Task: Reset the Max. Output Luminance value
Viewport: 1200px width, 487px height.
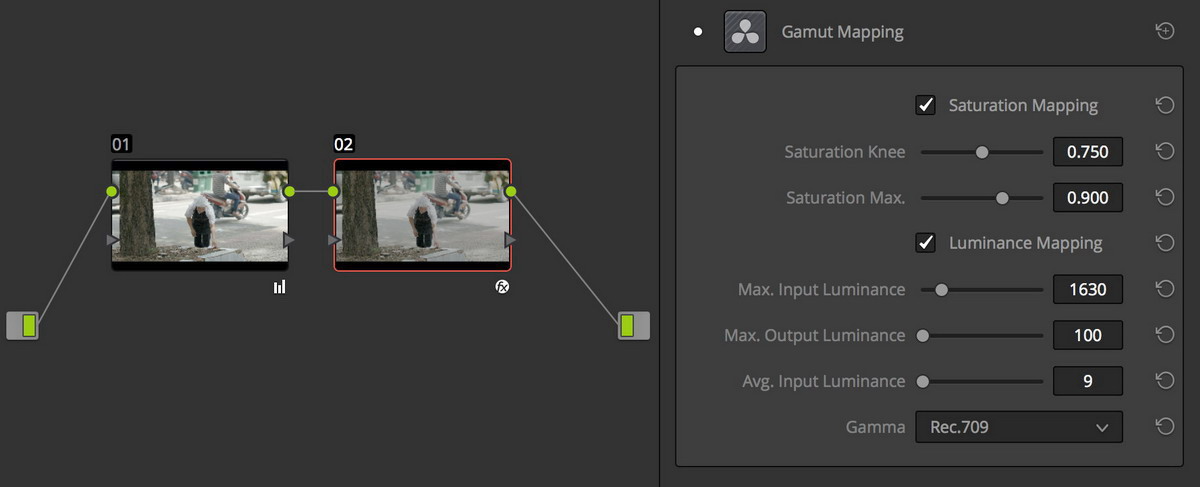Action: point(1164,335)
